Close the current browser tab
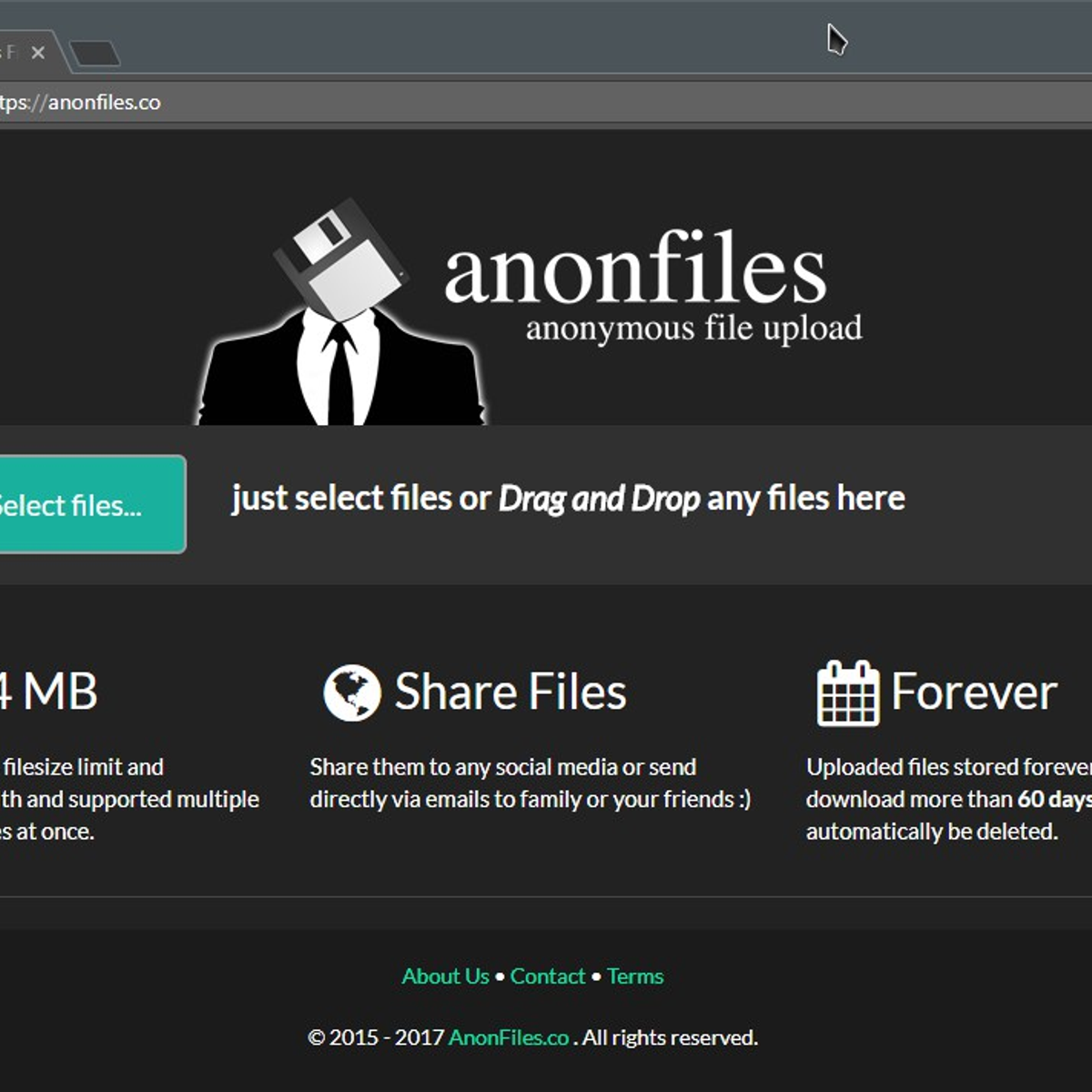1092x1092 pixels. click(x=38, y=53)
